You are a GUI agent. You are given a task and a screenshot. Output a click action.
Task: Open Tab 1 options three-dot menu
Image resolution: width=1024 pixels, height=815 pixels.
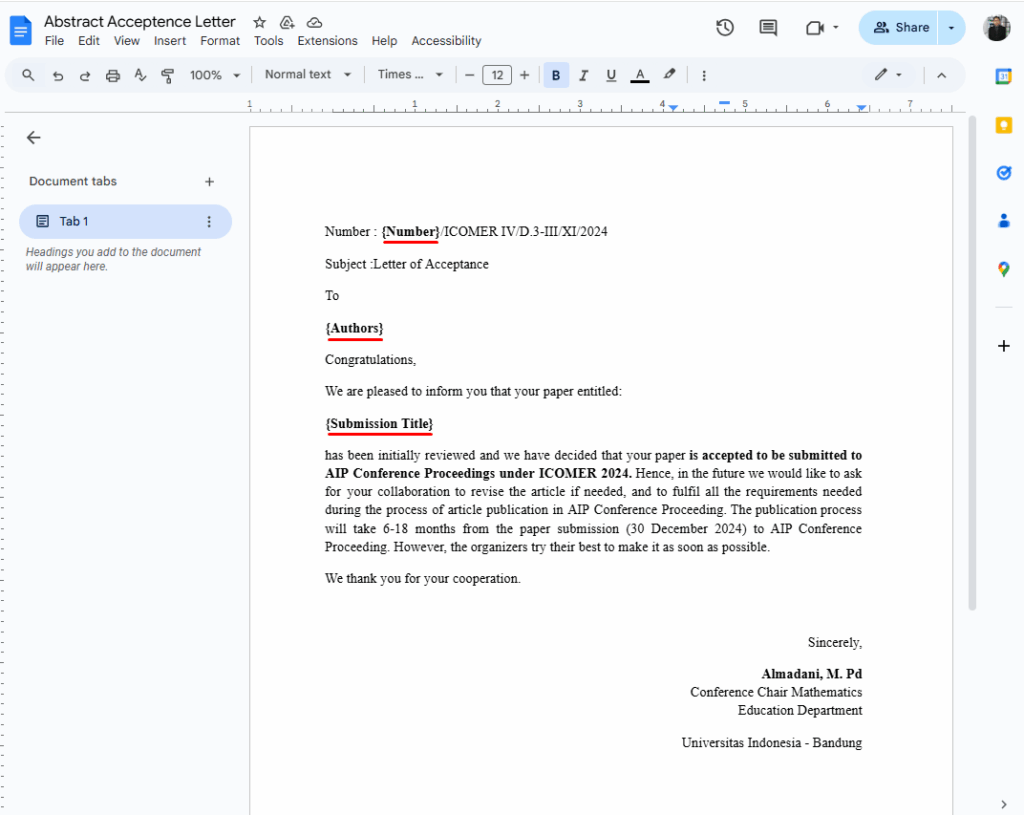(x=209, y=221)
